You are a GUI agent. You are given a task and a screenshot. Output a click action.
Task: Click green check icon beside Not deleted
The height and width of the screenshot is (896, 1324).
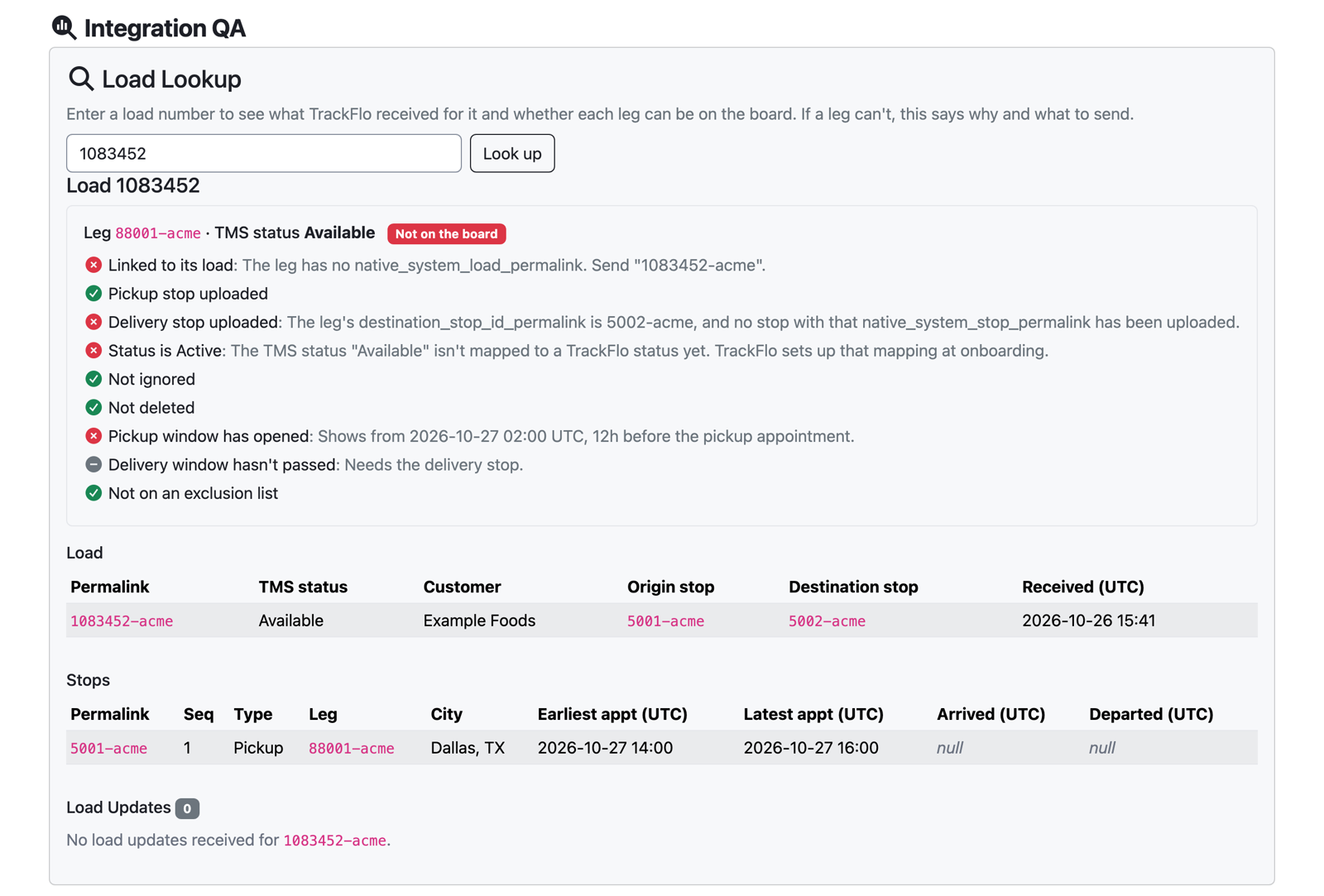pyautogui.click(x=94, y=408)
